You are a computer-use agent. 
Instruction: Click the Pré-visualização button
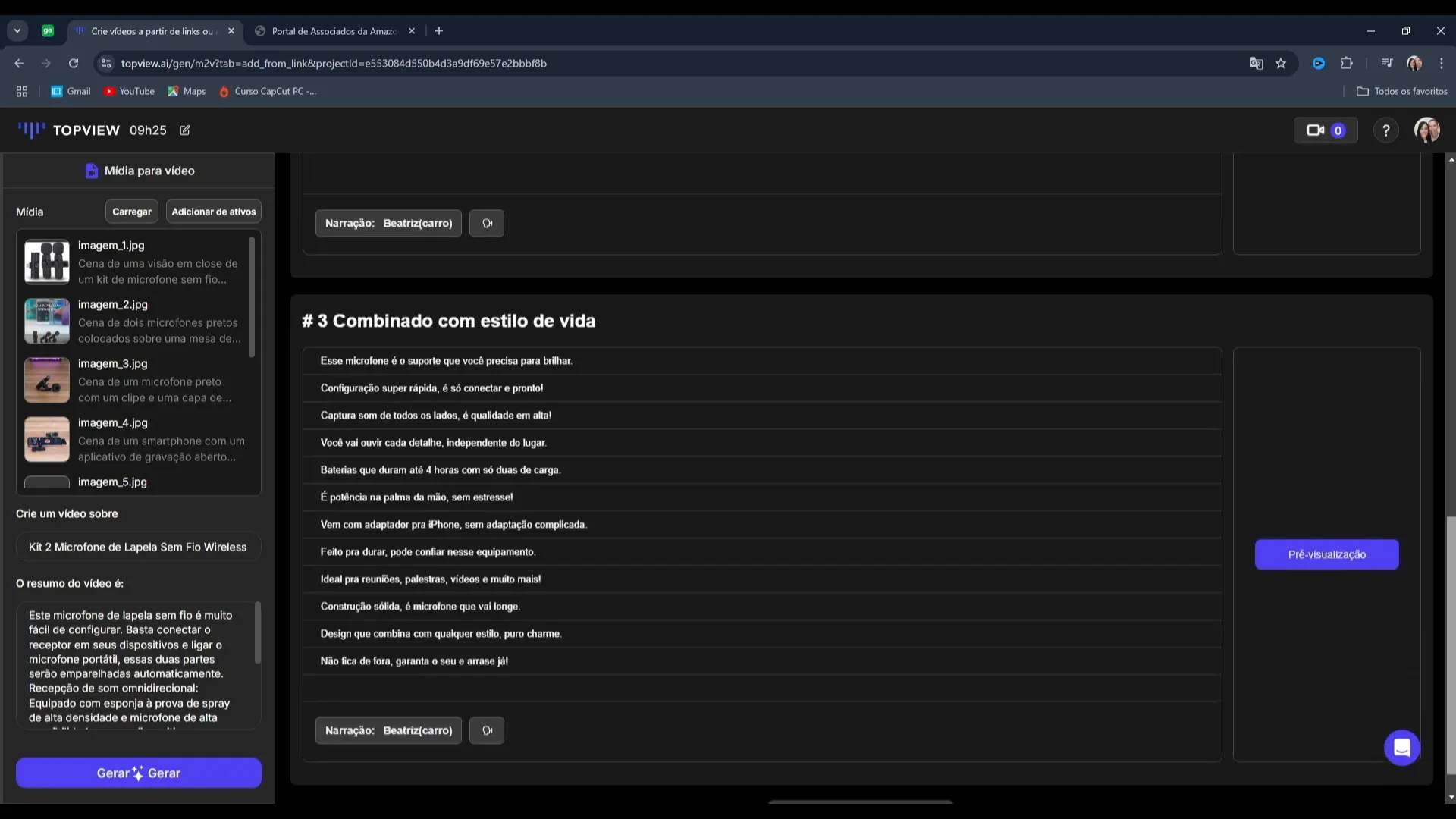coord(1326,554)
